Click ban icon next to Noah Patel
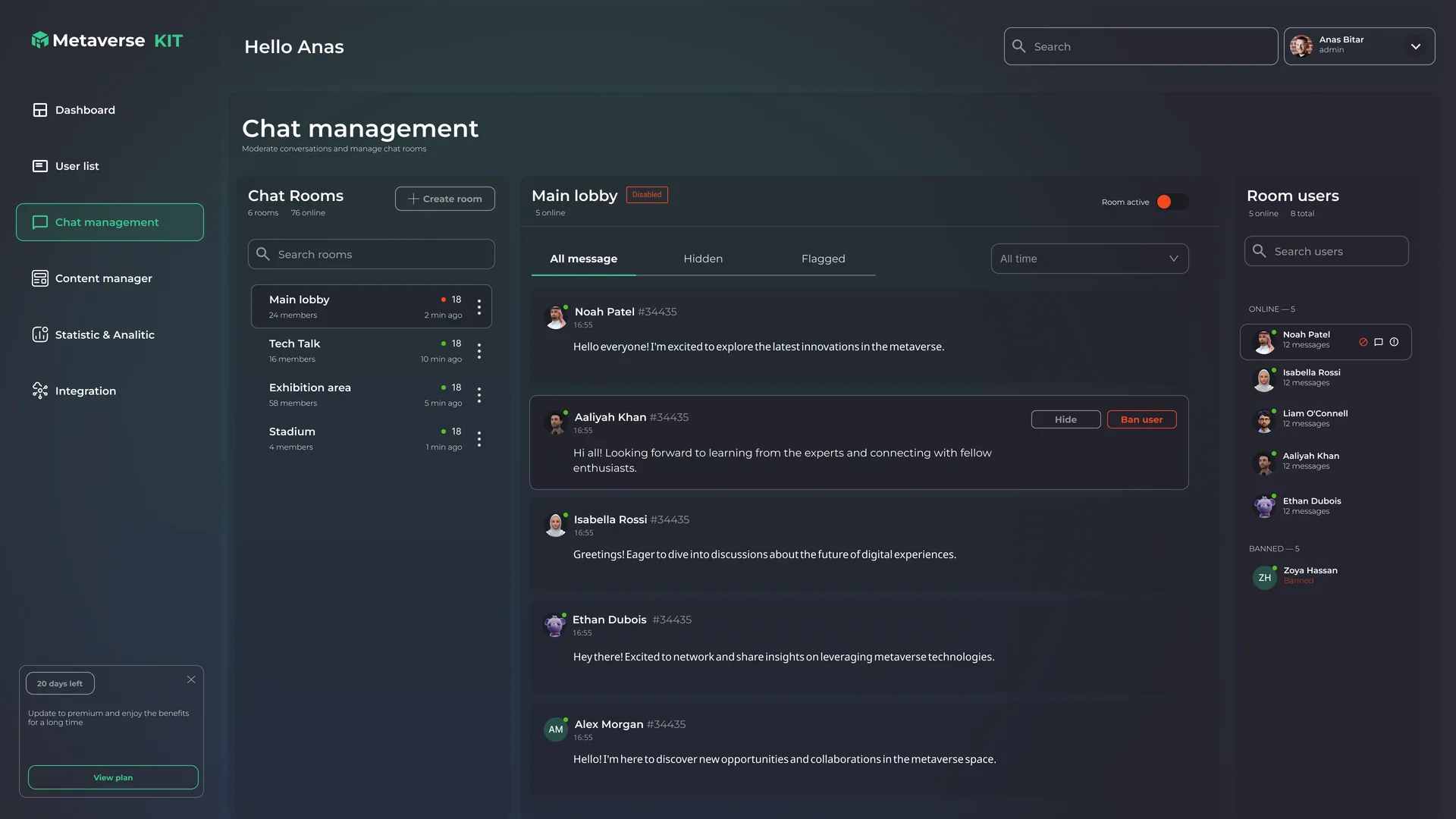This screenshot has height=819, width=1456. [x=1363, y=342]
